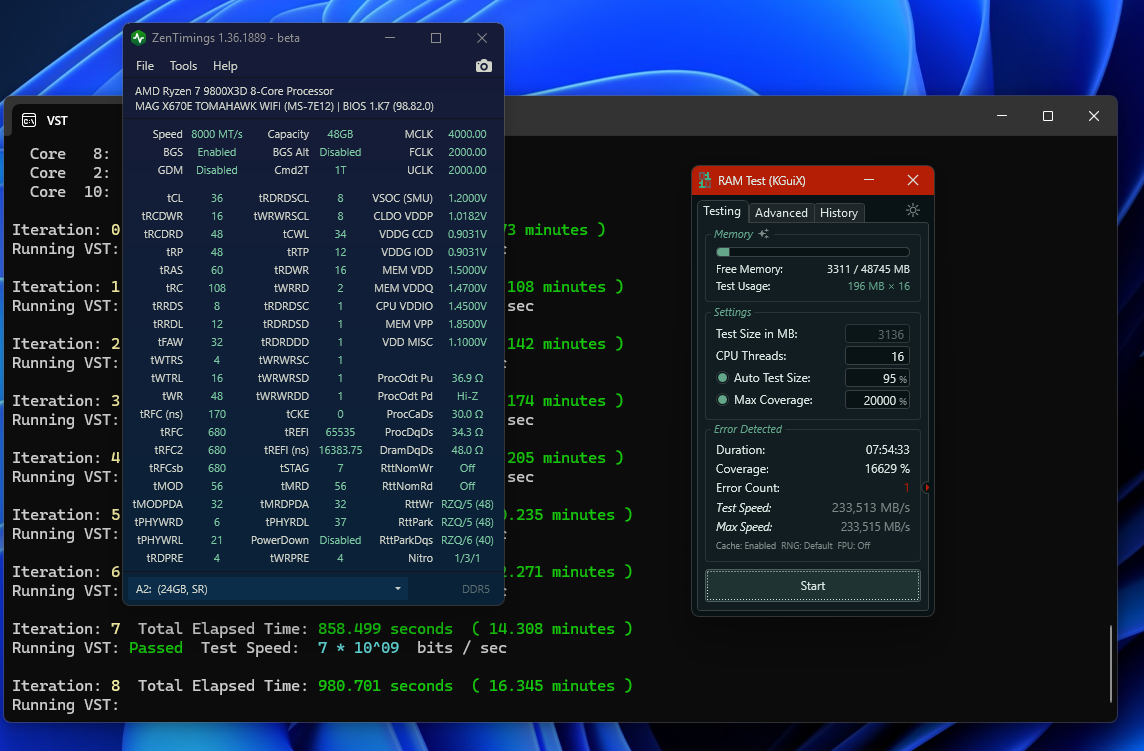Click the Error Count value in RAM Test
Image resolution: width=1144 pixels, height=751 pixels.
click(x=907, y=488)
